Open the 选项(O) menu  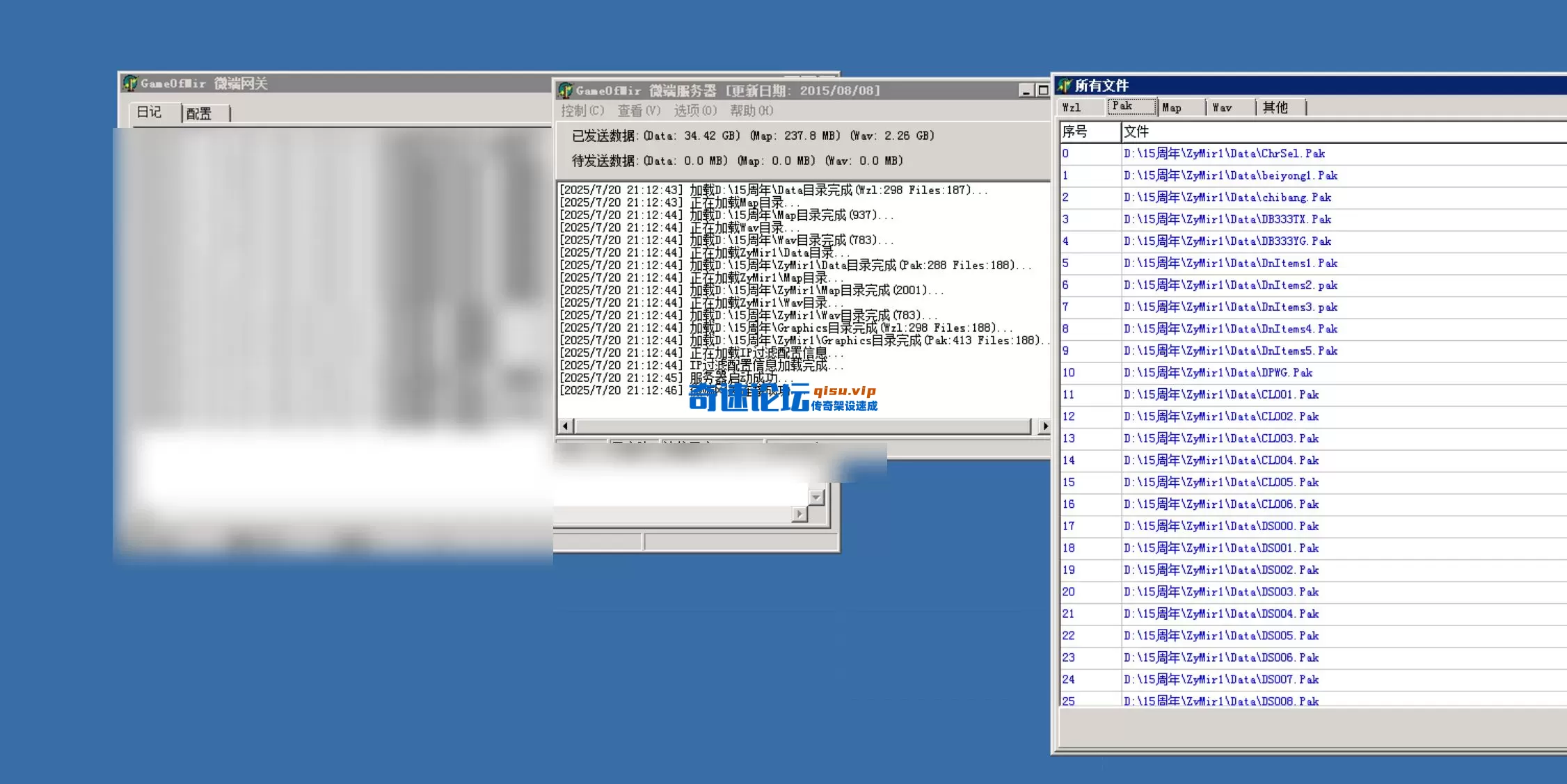pyautogui.click(x=694, y=111)
